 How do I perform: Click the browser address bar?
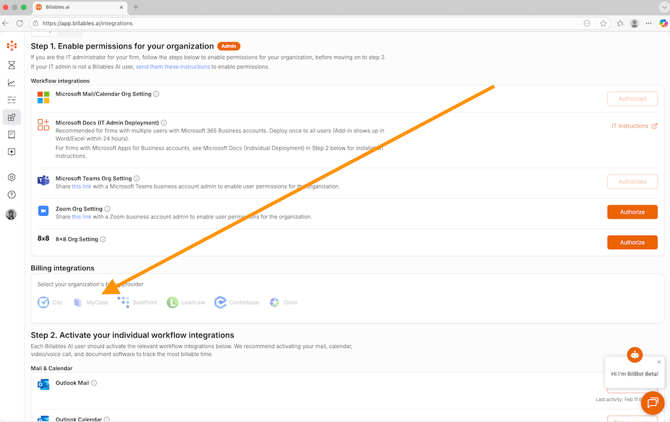300,23
